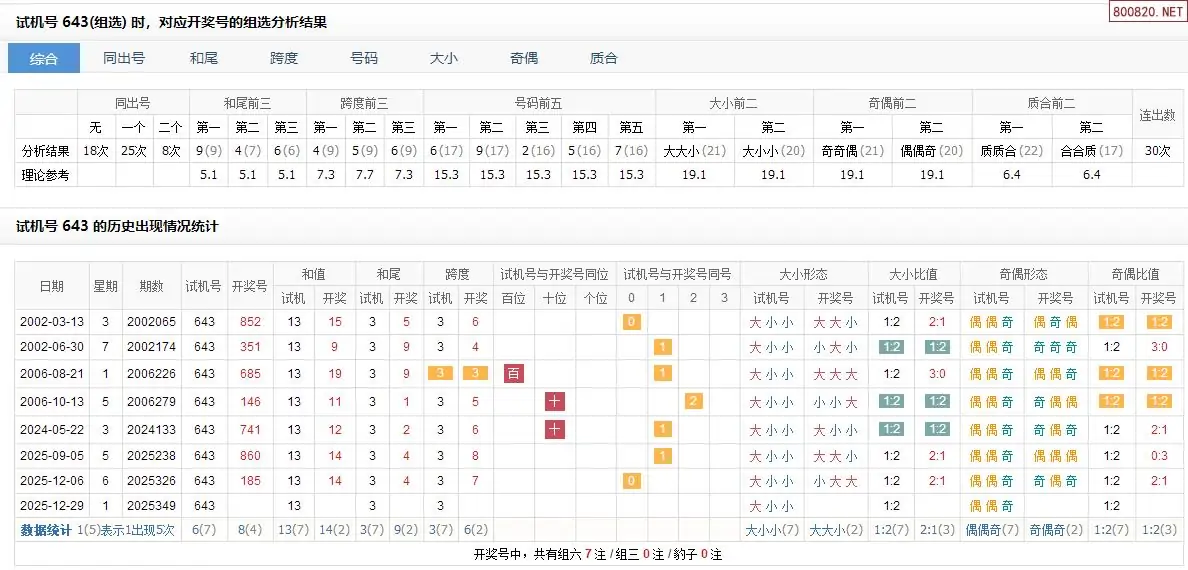Select the 跨度 tab
The image size is (1188, 570).
[284, 58]
